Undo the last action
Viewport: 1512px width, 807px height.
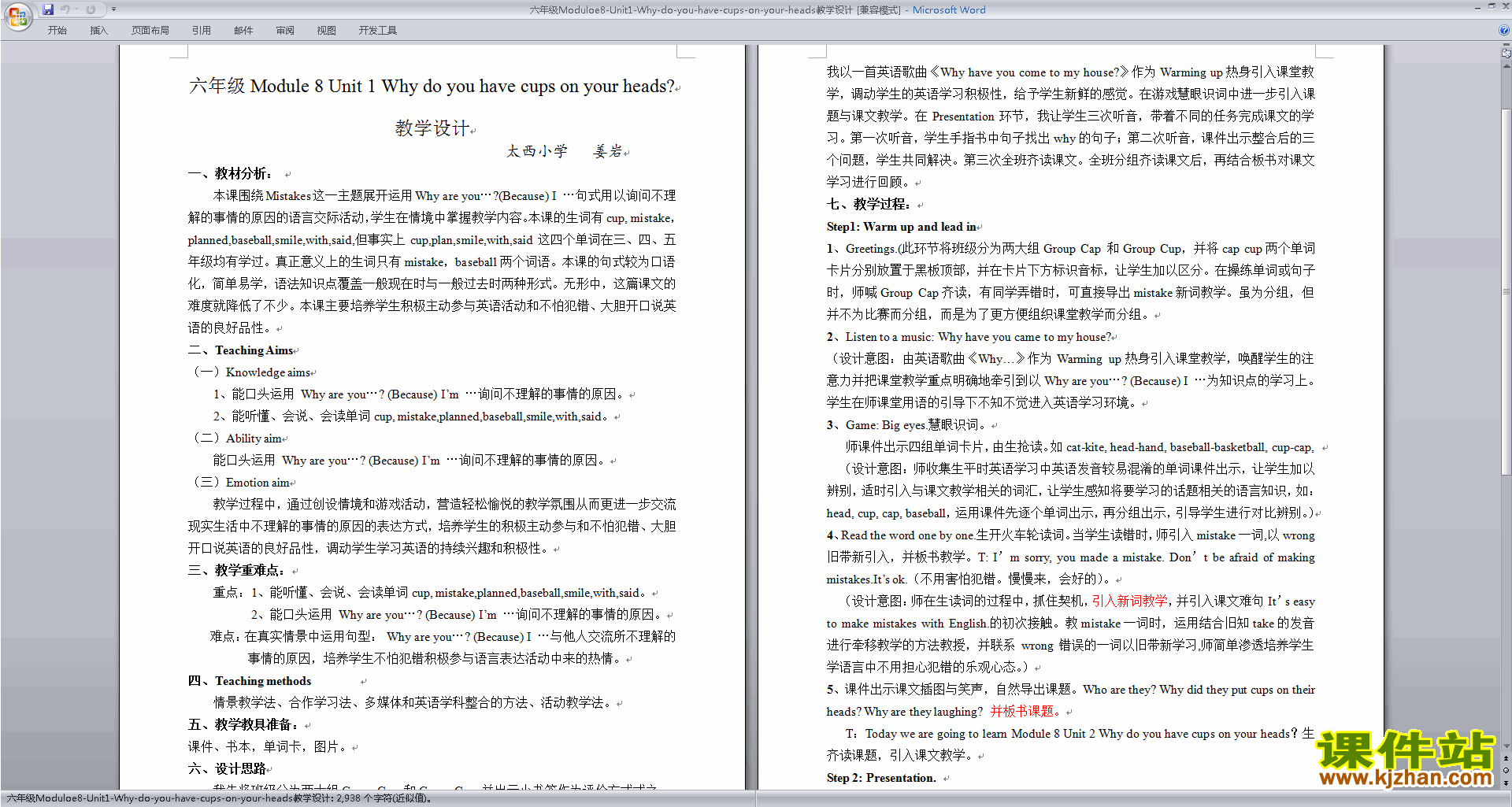tap(65, 9)
